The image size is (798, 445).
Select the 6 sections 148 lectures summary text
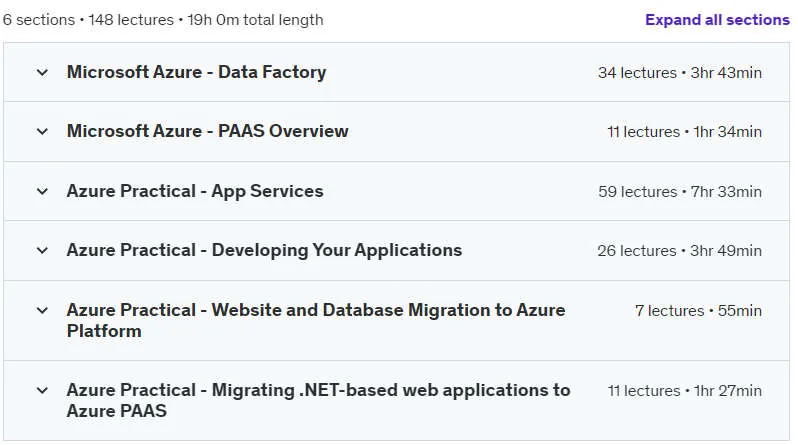pos(163,20)
